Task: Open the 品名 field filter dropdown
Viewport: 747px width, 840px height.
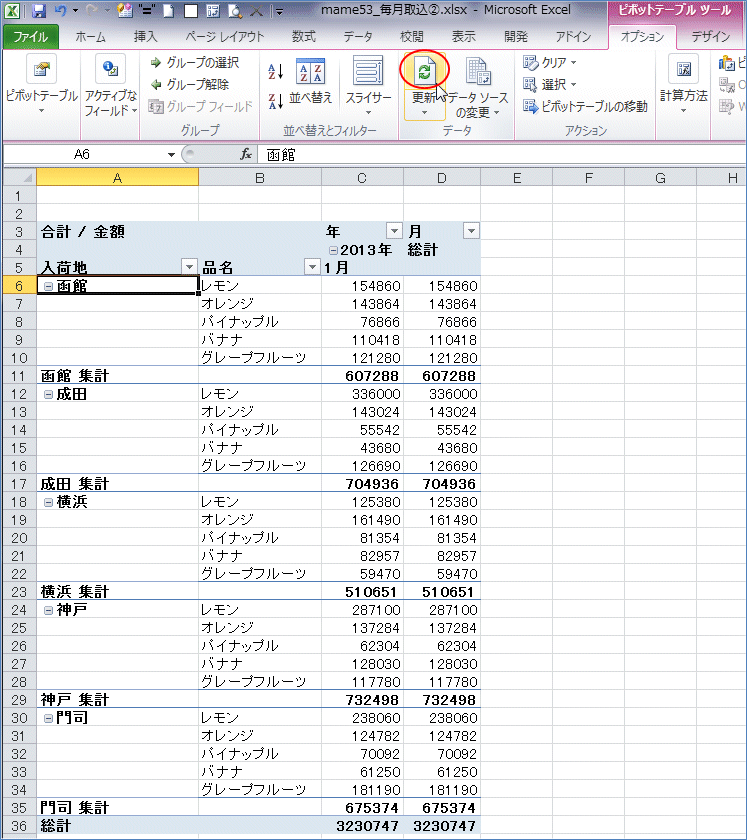Action: [x=311, y=267]
